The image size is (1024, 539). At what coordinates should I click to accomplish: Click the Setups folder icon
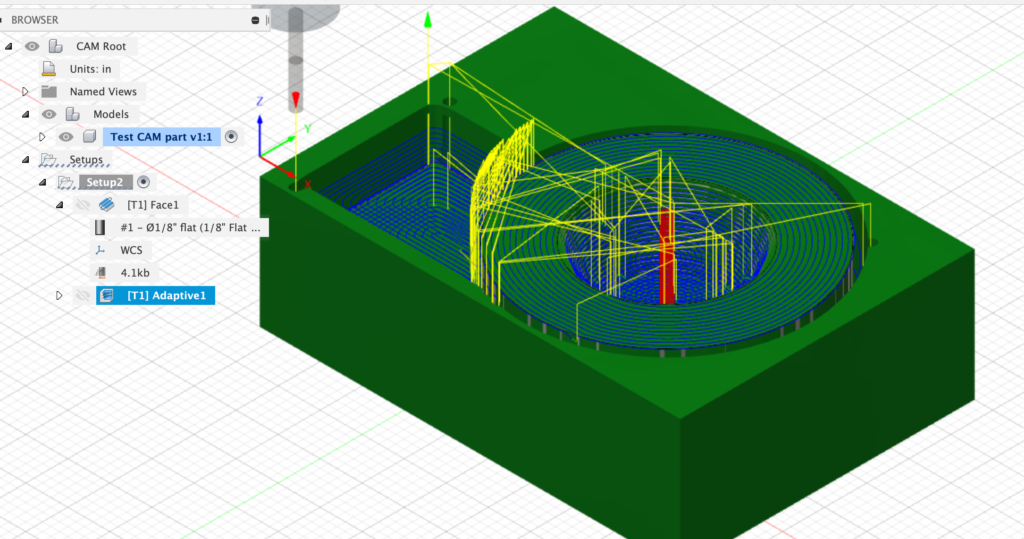(49, 160)
